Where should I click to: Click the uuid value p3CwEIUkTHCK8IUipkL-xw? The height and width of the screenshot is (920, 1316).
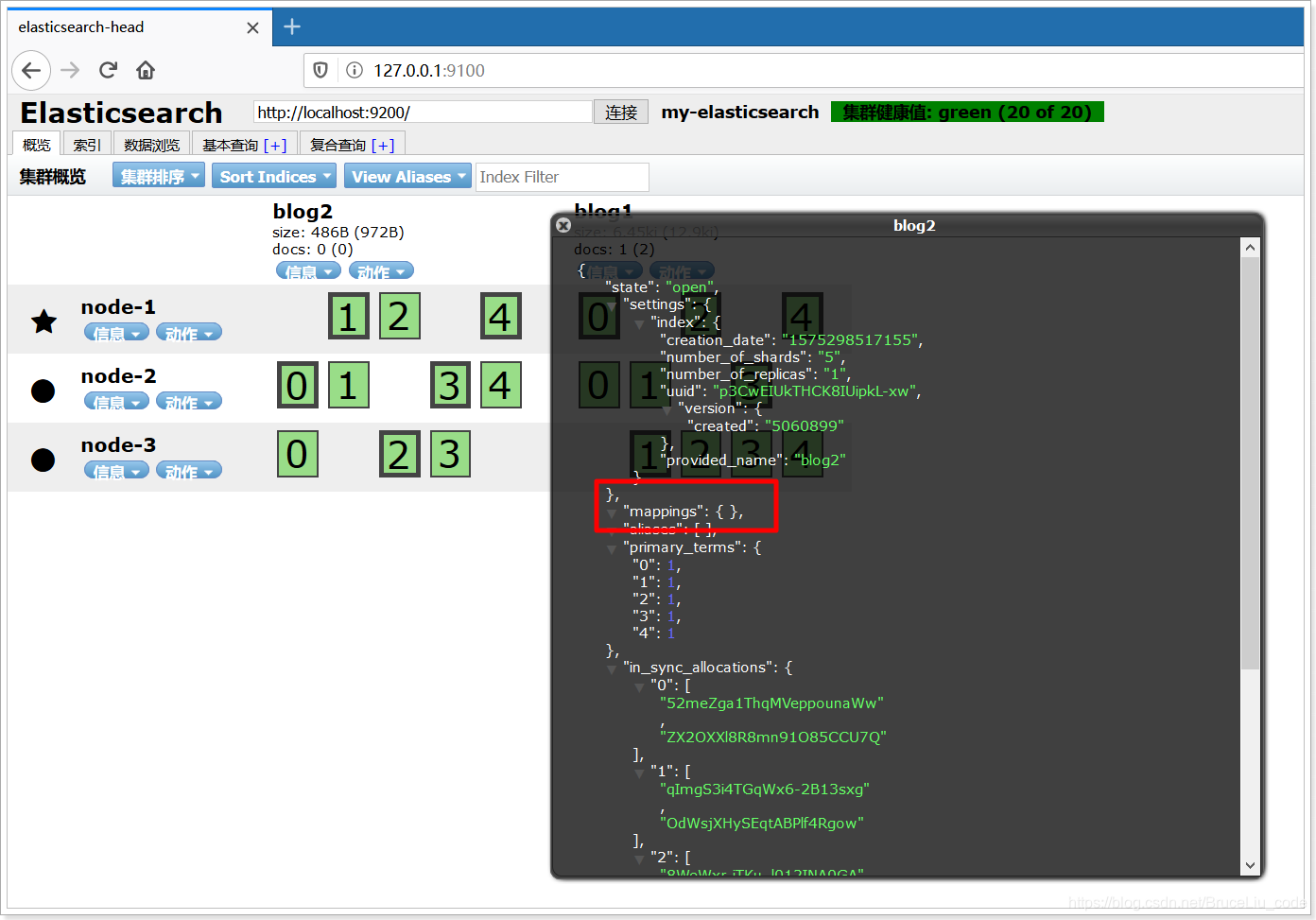pos(814,391)
